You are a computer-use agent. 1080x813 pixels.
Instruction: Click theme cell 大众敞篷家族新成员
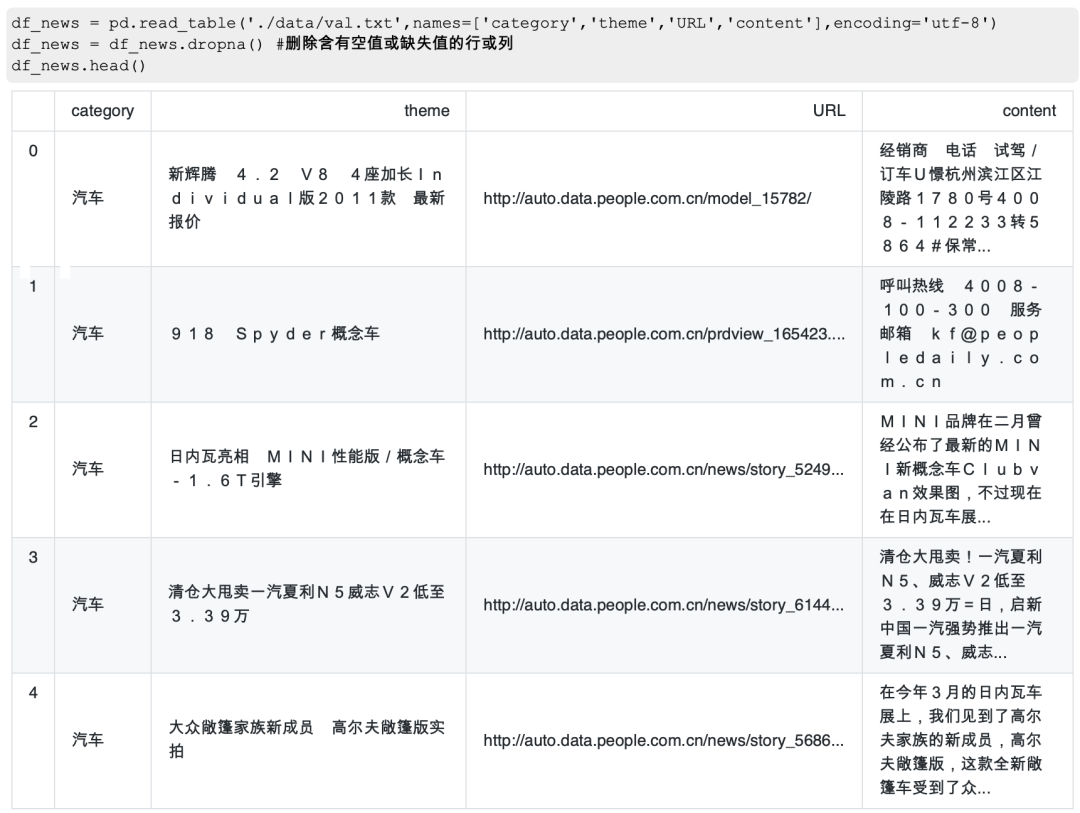coord(307,739)
